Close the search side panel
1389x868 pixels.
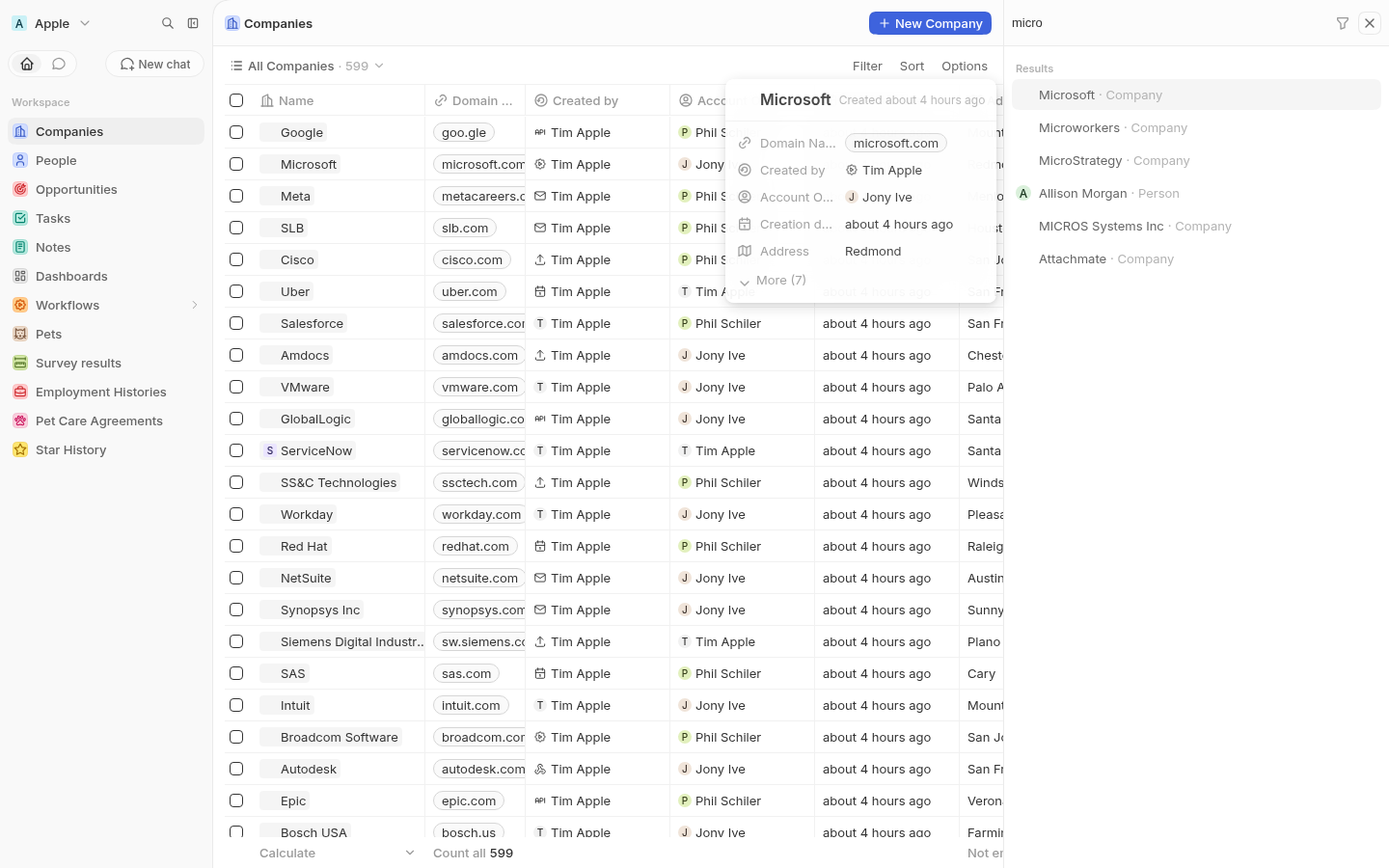coord(1370,23)
